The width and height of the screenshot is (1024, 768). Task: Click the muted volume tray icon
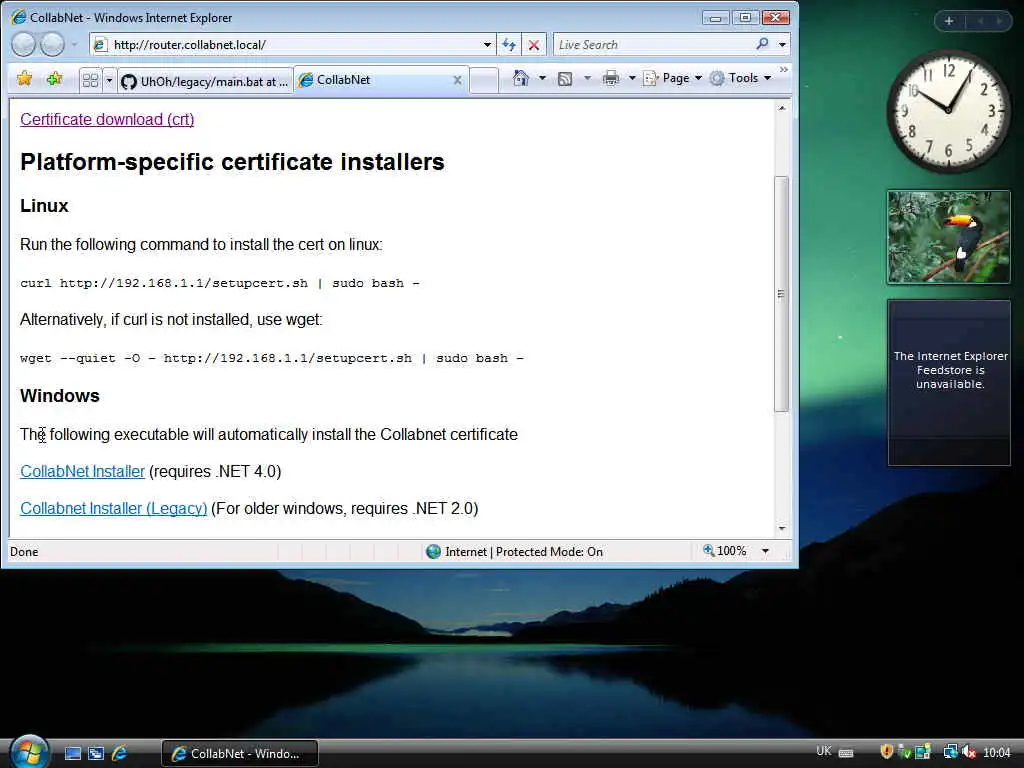[x=969, y=752]
